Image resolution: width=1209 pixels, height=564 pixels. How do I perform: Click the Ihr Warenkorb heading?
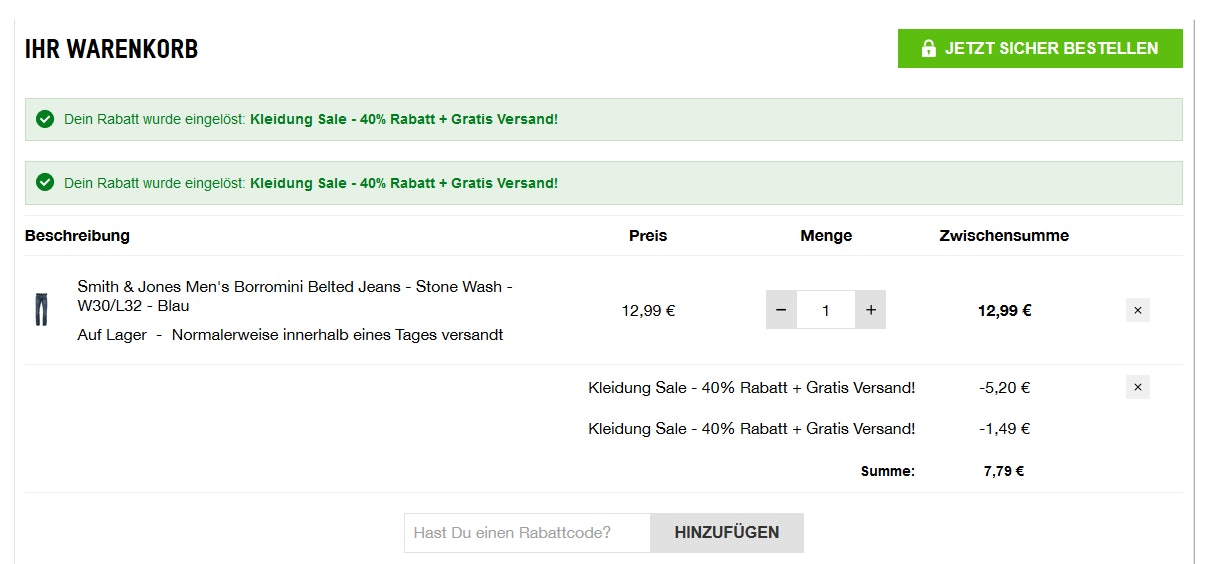tap(111, 49)
